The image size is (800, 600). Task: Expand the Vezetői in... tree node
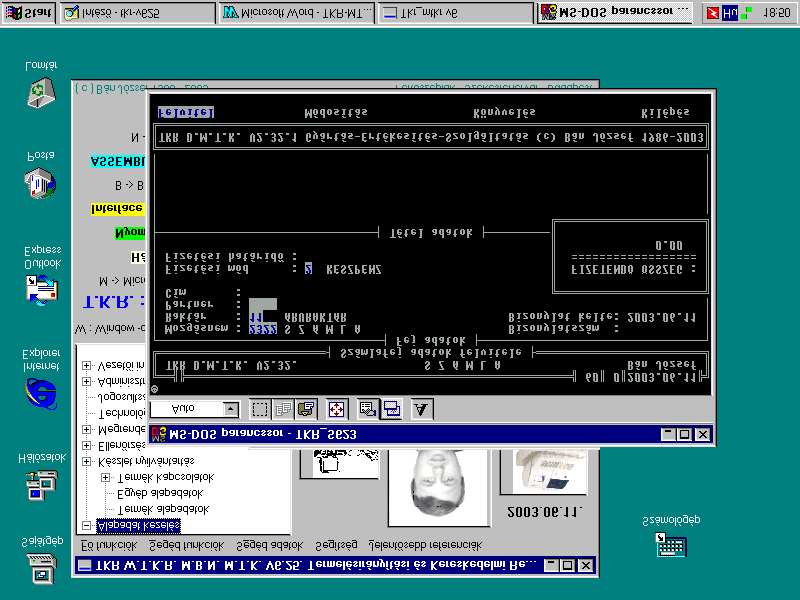[87, 366]
